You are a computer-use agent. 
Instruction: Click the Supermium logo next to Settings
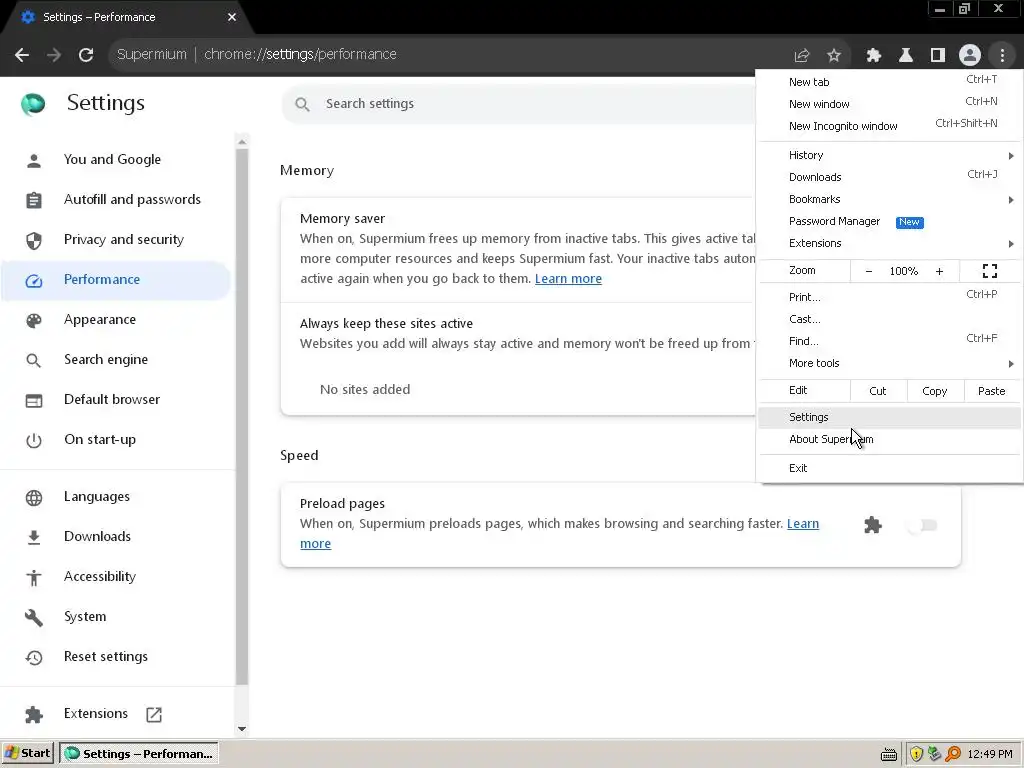(33, 104)
